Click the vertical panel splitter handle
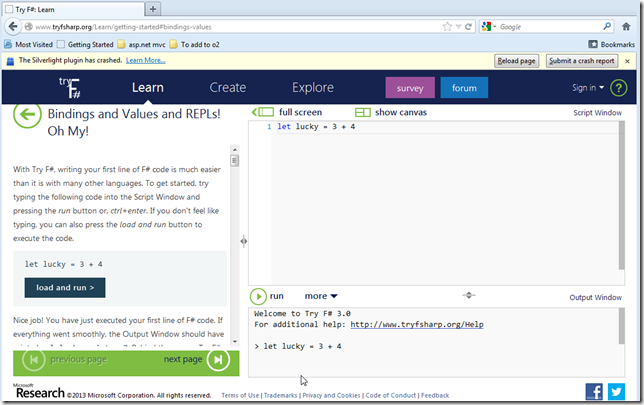Viewport: 644px width, 405px height. [x=244, y=241]
